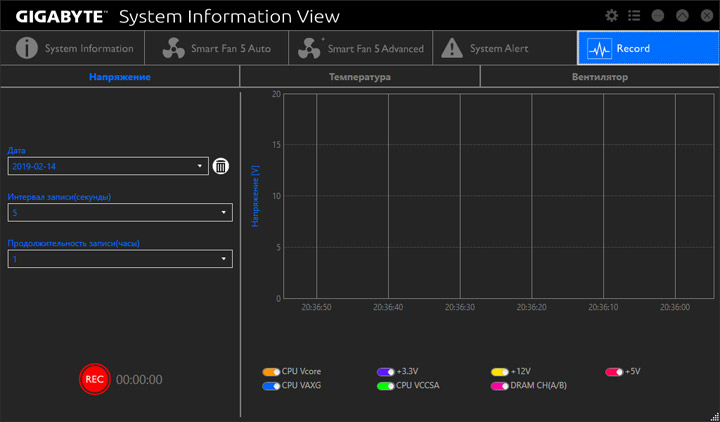The height and width of the screenshot is (422, 720).
Task: Click the Напряжение [V] axis title
Action: [x=256, y=196]
